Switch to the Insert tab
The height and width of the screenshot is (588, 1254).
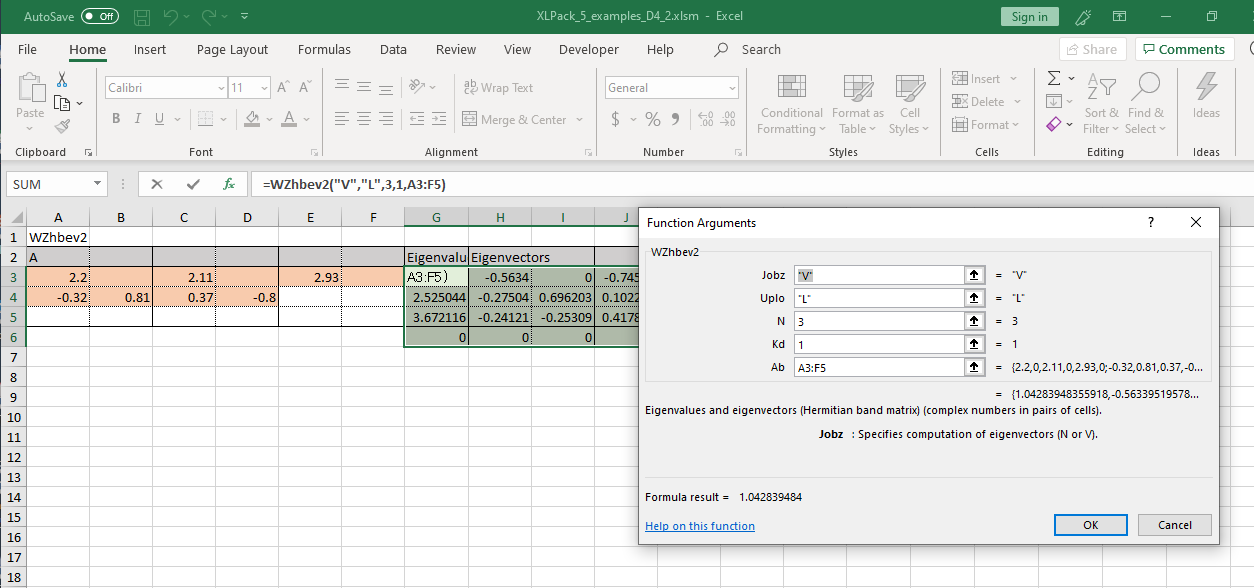click(150, 49)
